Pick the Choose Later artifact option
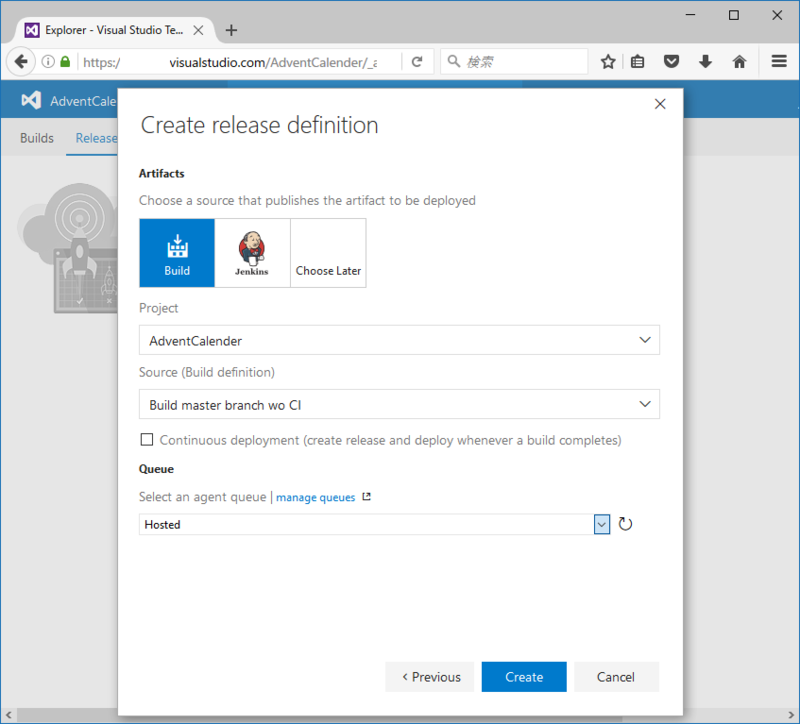The height and width of the screenshot is (724, 800). click(328, 253)
